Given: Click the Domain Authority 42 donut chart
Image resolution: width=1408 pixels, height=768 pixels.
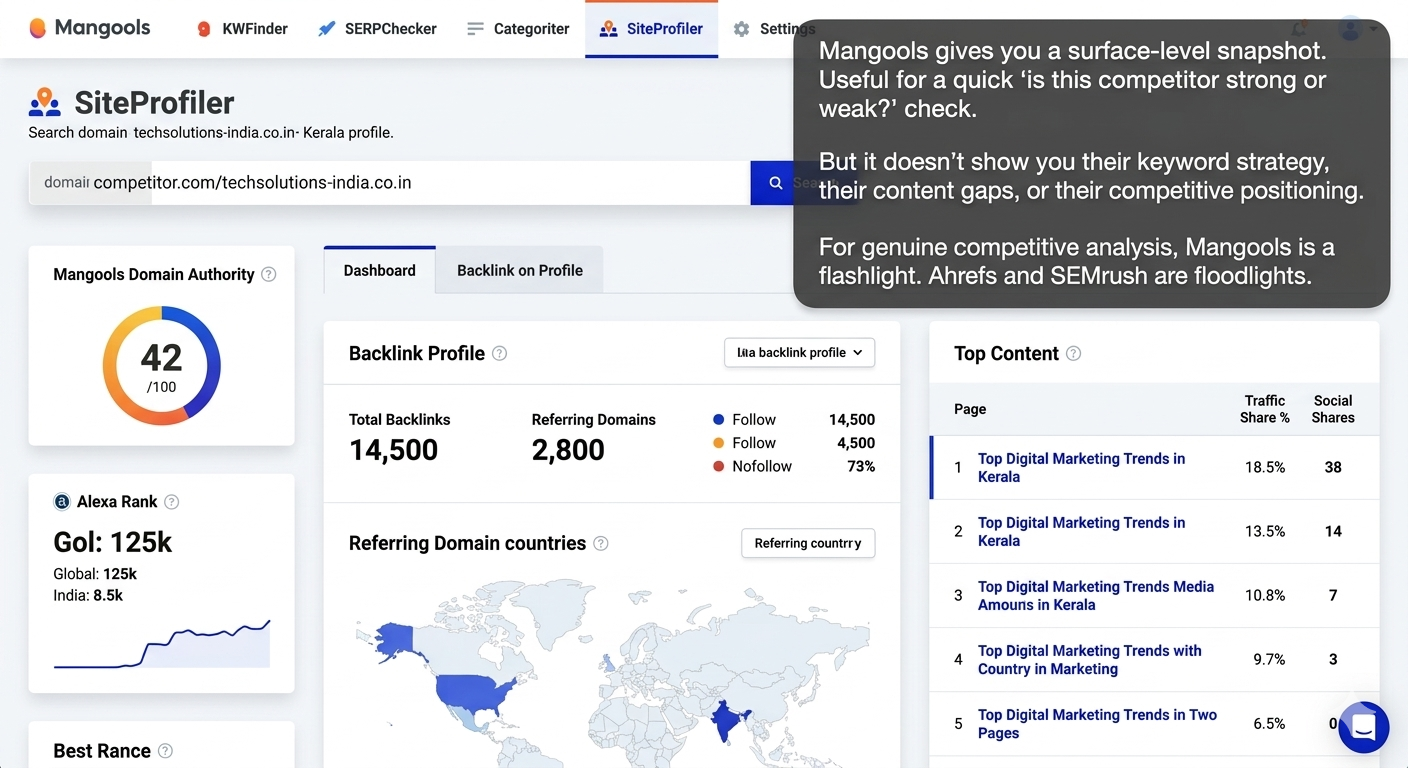Looking at the screenshot, I should point(161,366).
